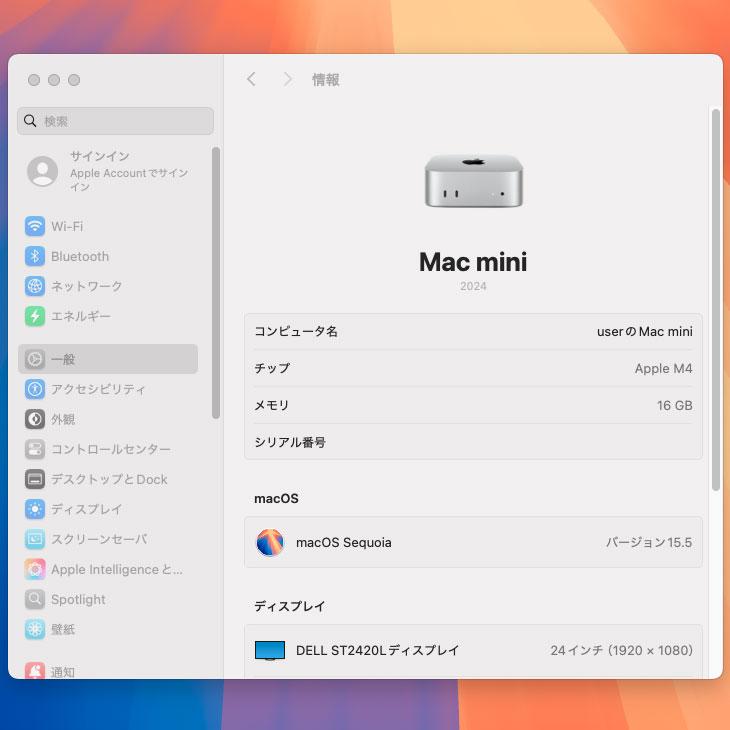
Task: Click the 'ディスプレイ' section heading in main pane
Action: (290, 606)
